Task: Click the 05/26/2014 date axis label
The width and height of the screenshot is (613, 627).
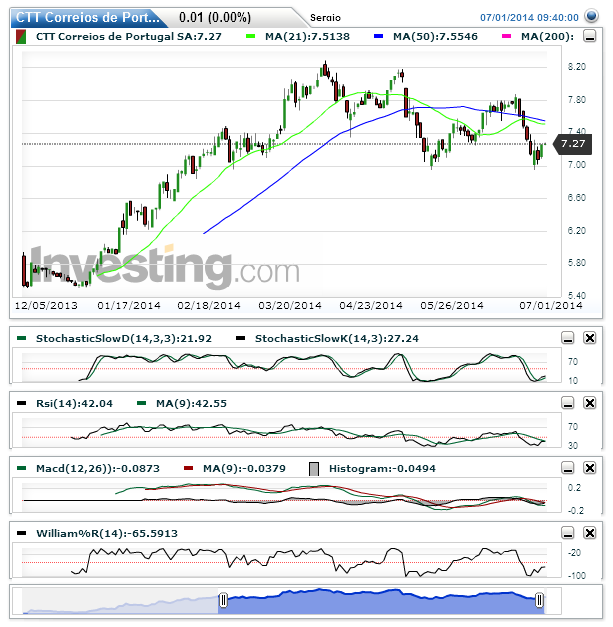Action: tap(452, 306)
